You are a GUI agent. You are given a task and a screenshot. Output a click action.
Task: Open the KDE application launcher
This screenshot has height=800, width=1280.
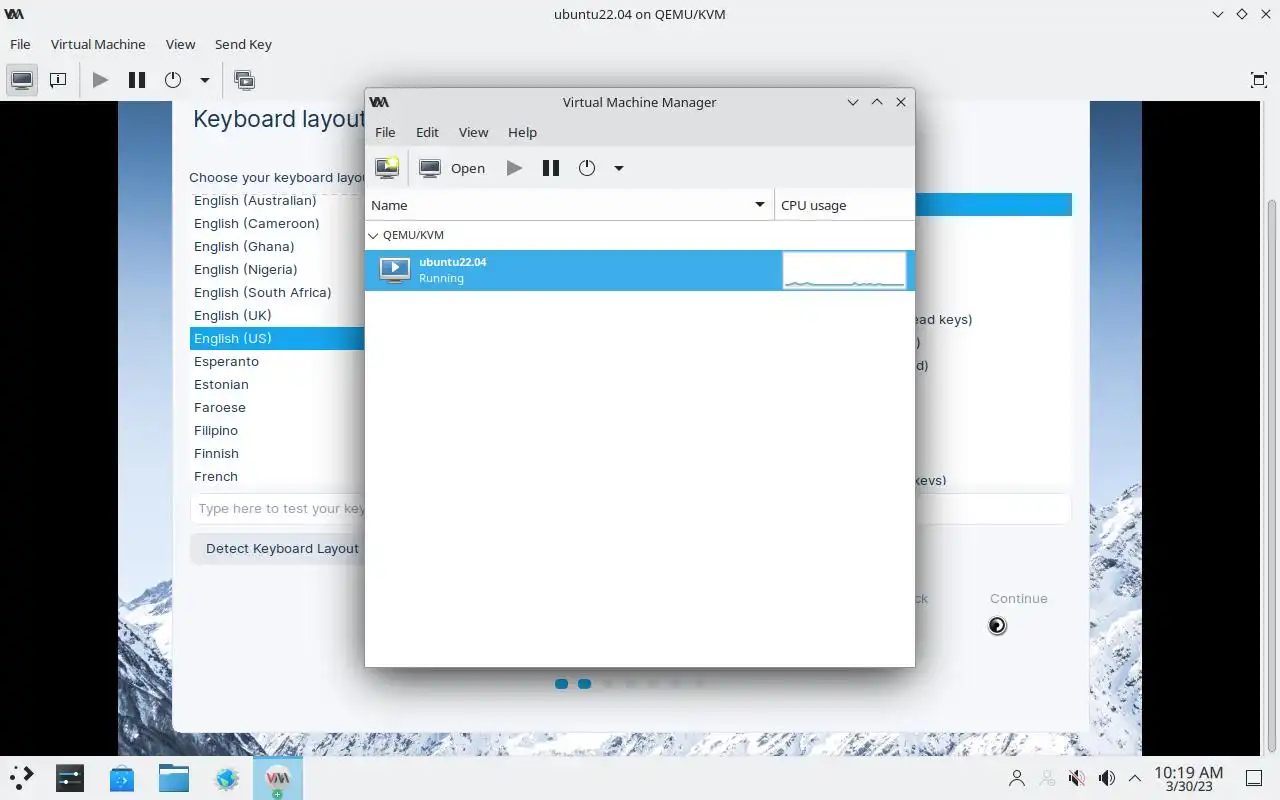pos(21,778)
